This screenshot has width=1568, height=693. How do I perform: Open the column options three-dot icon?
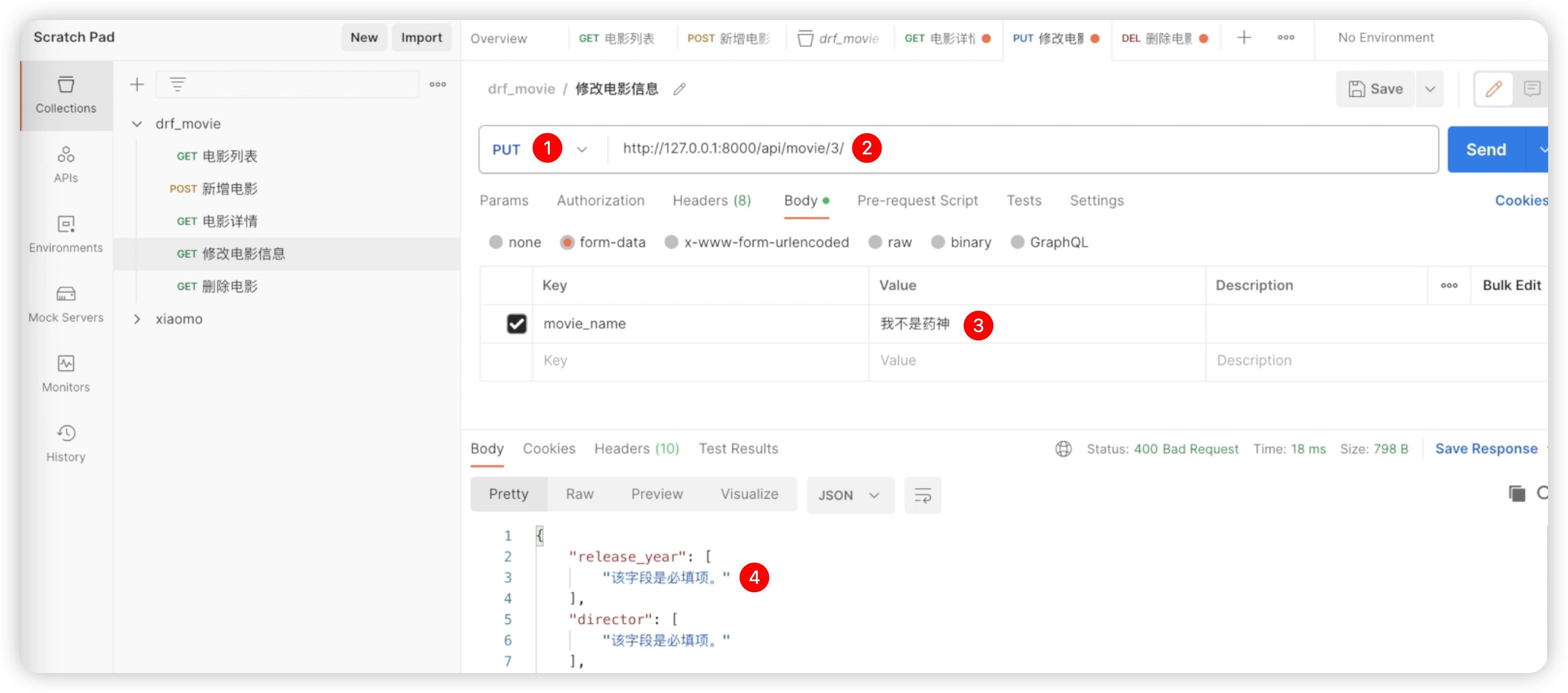1448,286
